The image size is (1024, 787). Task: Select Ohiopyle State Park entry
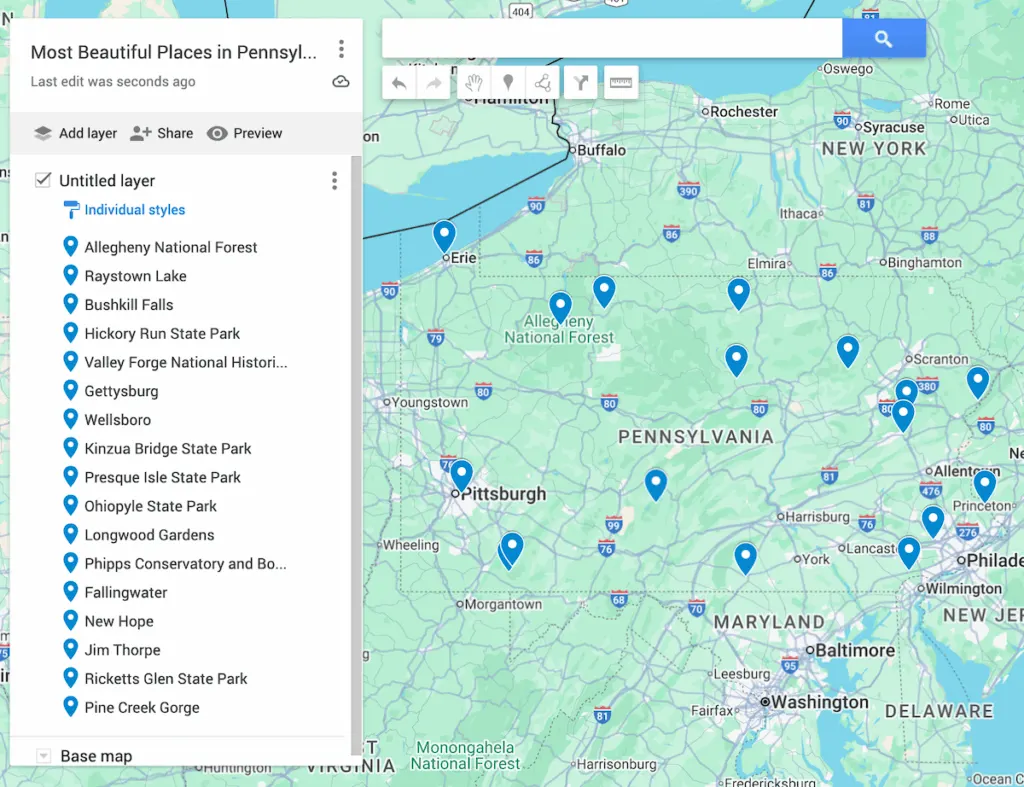(150, 506)
